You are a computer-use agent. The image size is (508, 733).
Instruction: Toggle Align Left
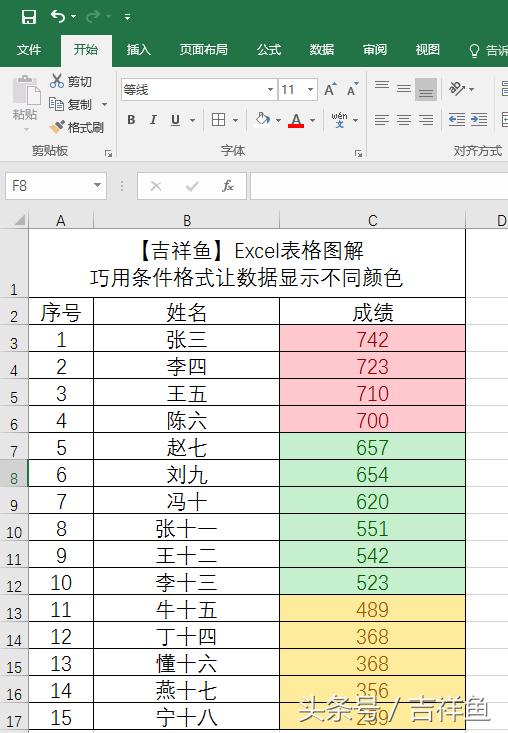coord(382,120)
